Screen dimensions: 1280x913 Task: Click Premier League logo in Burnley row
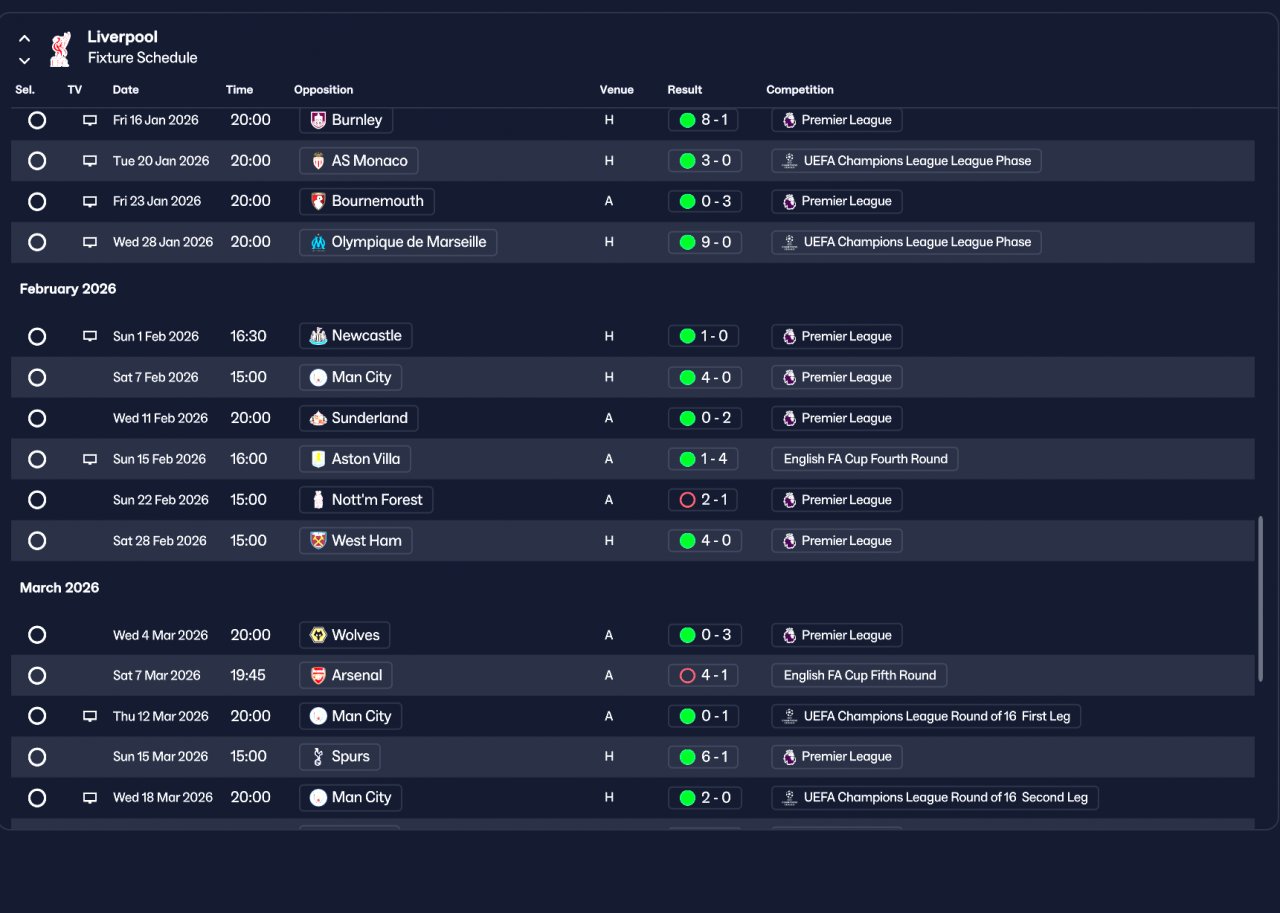[x=789, y=120]
